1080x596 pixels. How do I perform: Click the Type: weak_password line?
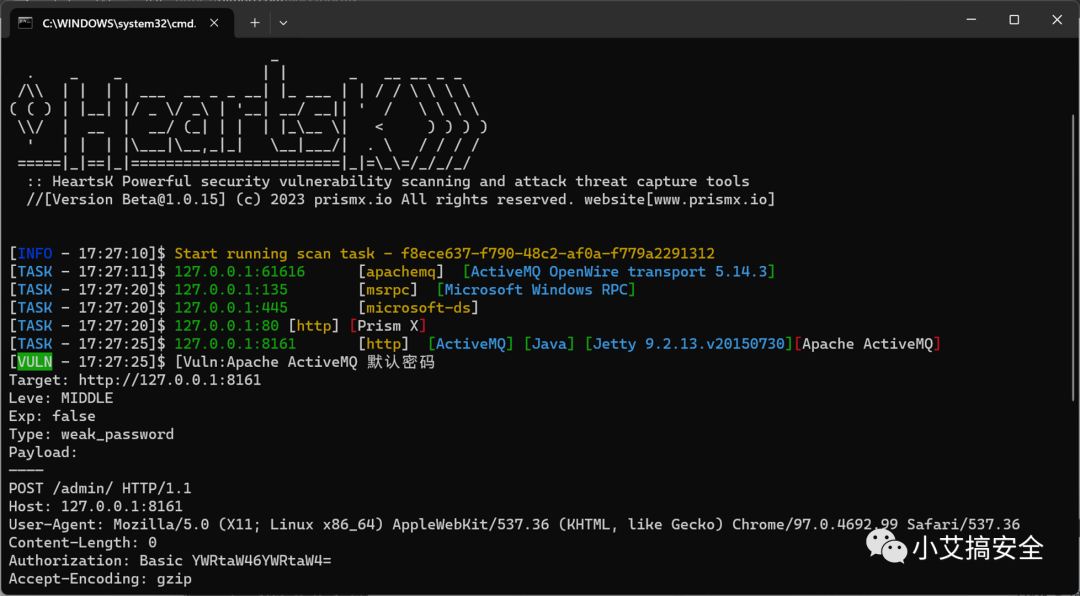(x=91, y=434)
